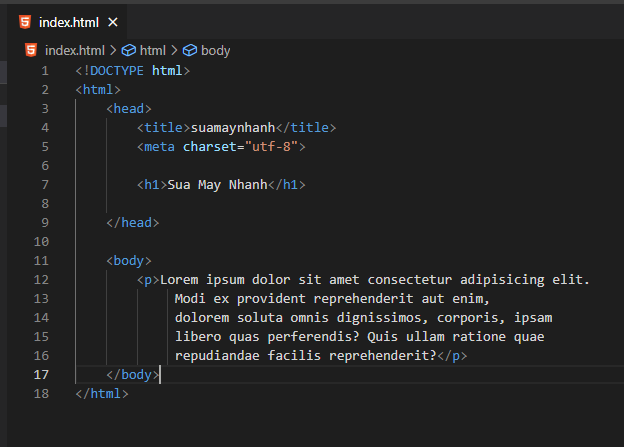Open the index.html breadcrumb item
624x447 pixels.
tap(75, 51)
